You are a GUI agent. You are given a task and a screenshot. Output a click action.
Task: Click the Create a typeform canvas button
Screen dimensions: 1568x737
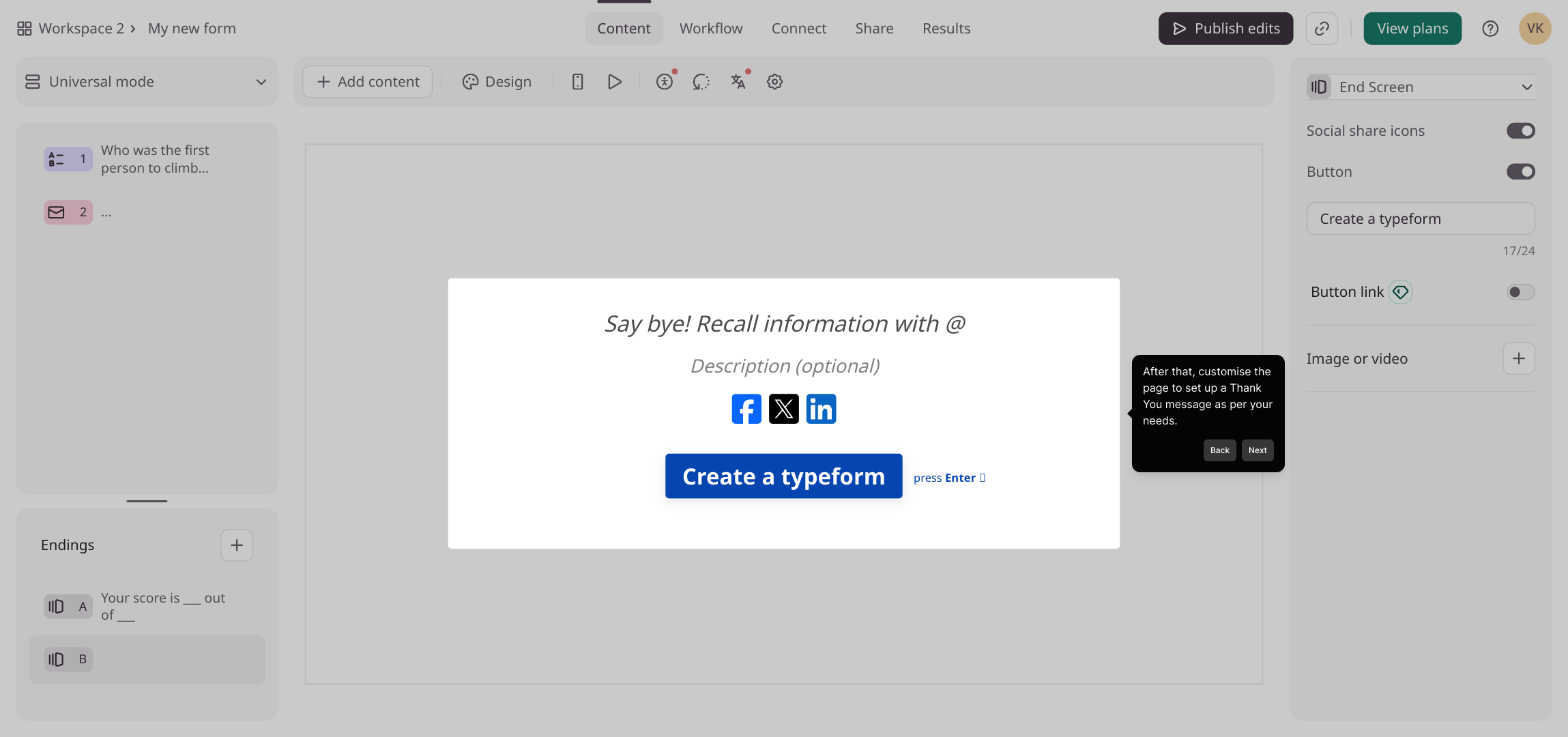(x=784, y=476)
